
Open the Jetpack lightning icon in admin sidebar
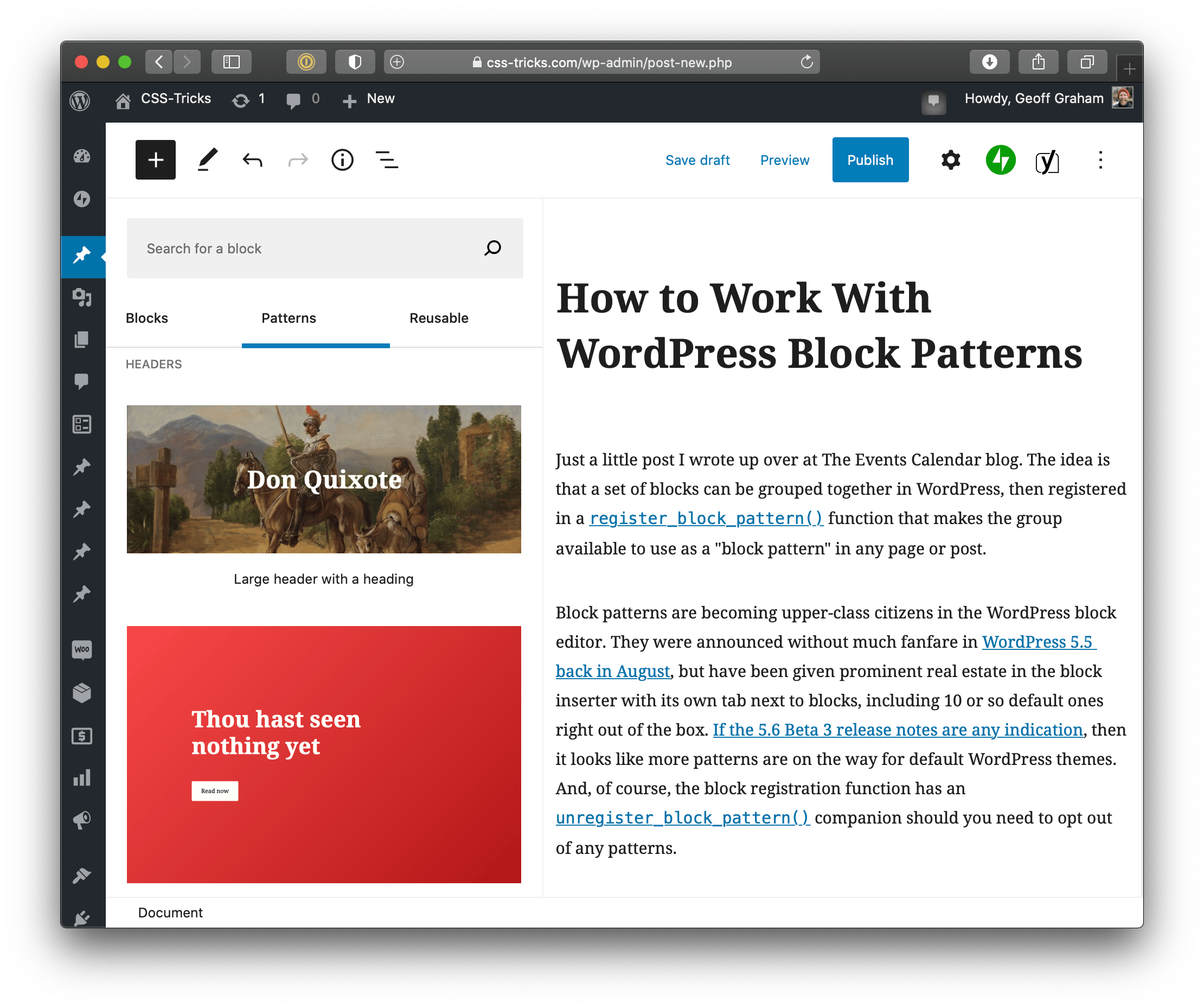82,199
